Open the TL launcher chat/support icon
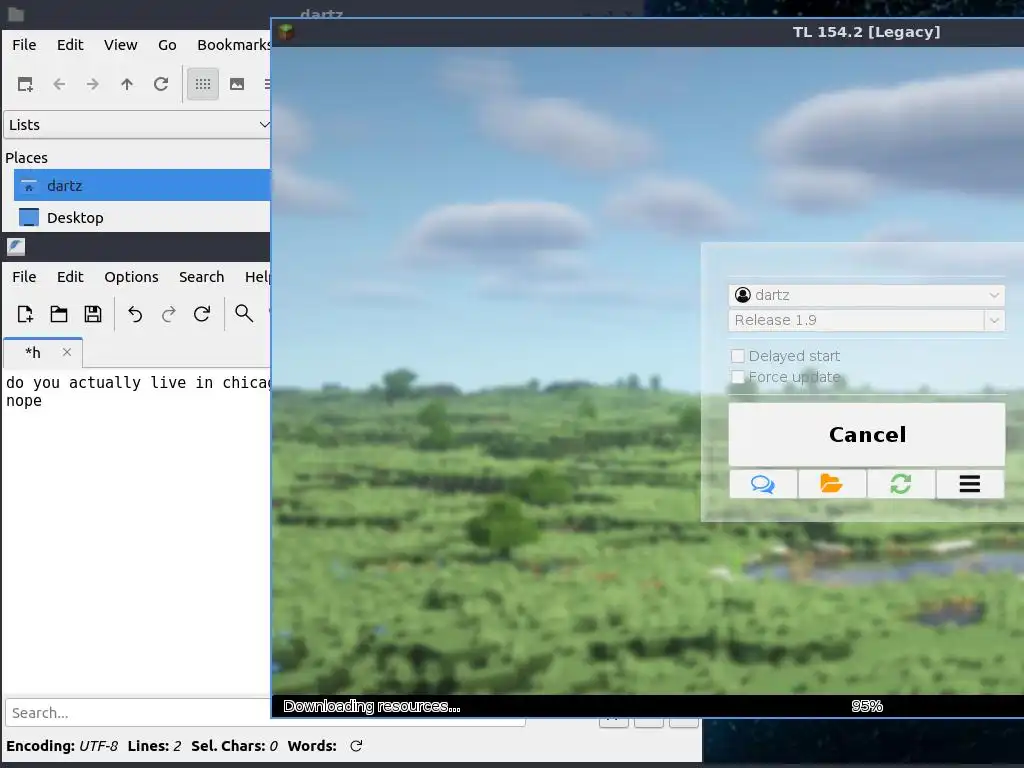 click(763, 484)
